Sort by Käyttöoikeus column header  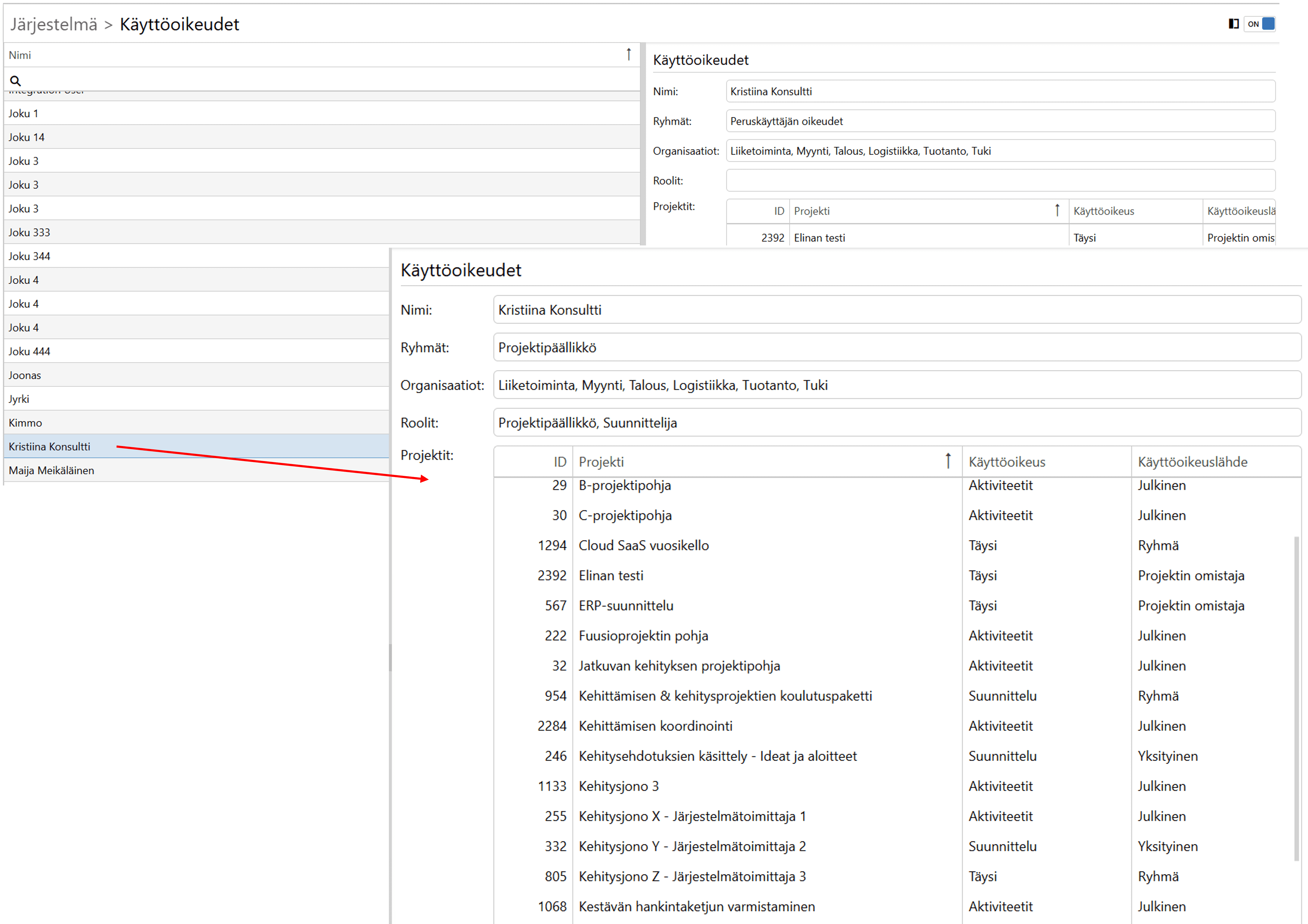pyautogui.click(x=1007, y=462)
